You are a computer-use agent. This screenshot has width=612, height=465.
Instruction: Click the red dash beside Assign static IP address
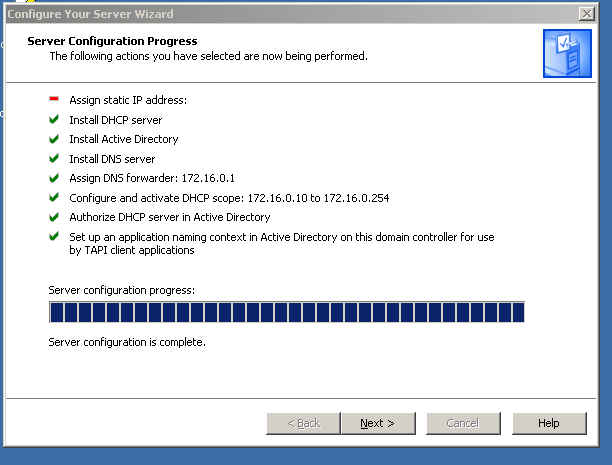(54, 99)
